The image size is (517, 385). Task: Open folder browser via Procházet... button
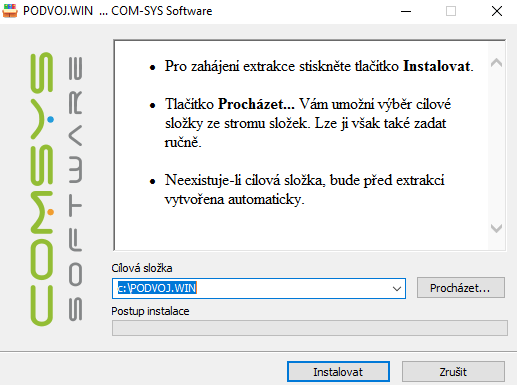[460, 288]
